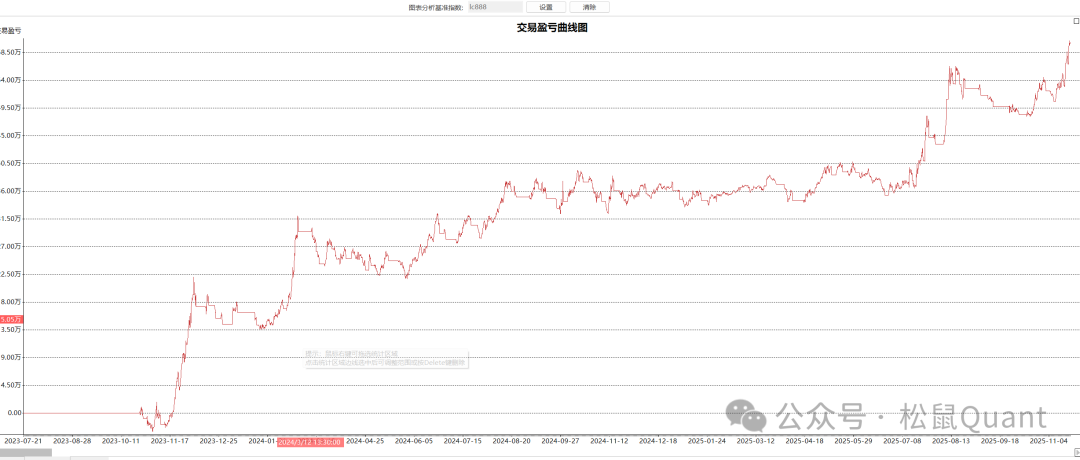Click the gray hint tooltip box in the chart

click(x=386, y=358)
